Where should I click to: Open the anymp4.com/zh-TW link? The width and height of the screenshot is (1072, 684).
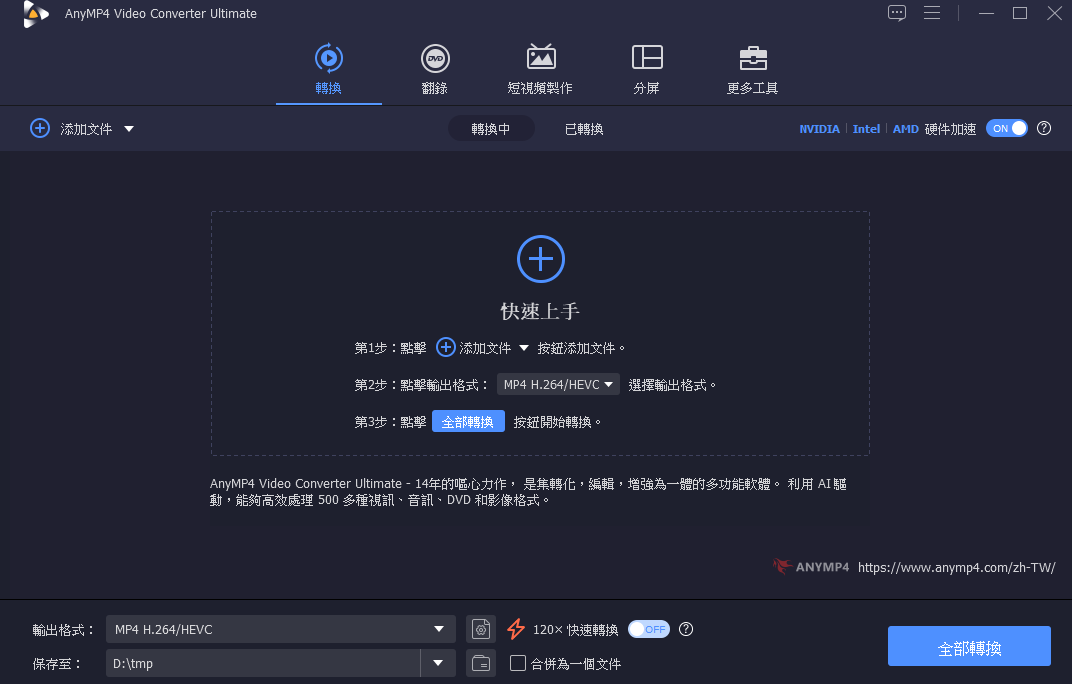pos(956,567)
